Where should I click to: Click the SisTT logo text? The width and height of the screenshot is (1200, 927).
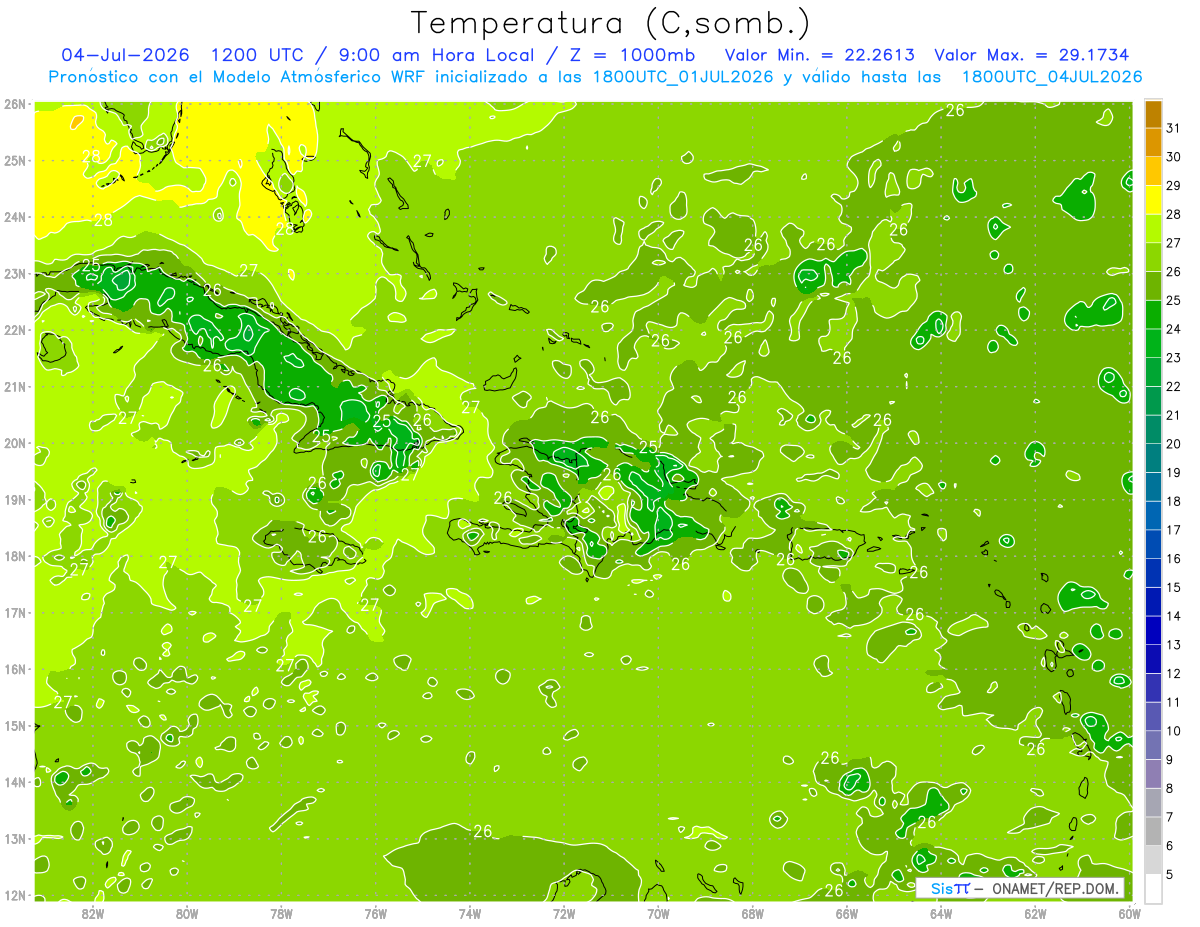tap(950, 888)
